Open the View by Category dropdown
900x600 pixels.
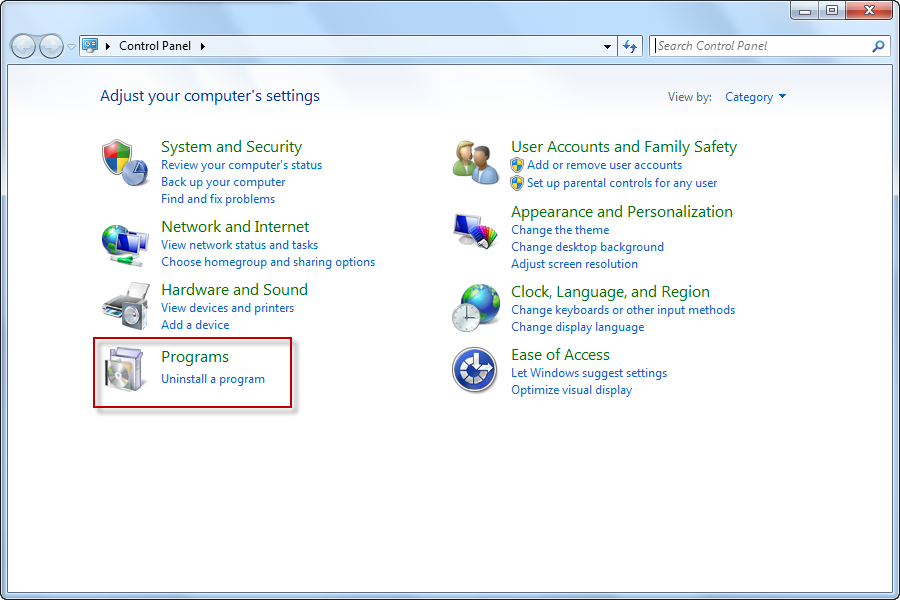755,97
